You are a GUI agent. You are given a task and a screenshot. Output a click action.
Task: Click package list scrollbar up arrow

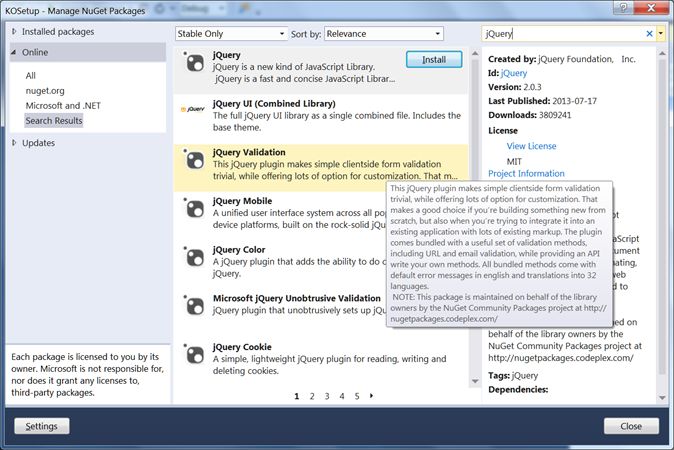pyautogui.click(x=475, y=54)
